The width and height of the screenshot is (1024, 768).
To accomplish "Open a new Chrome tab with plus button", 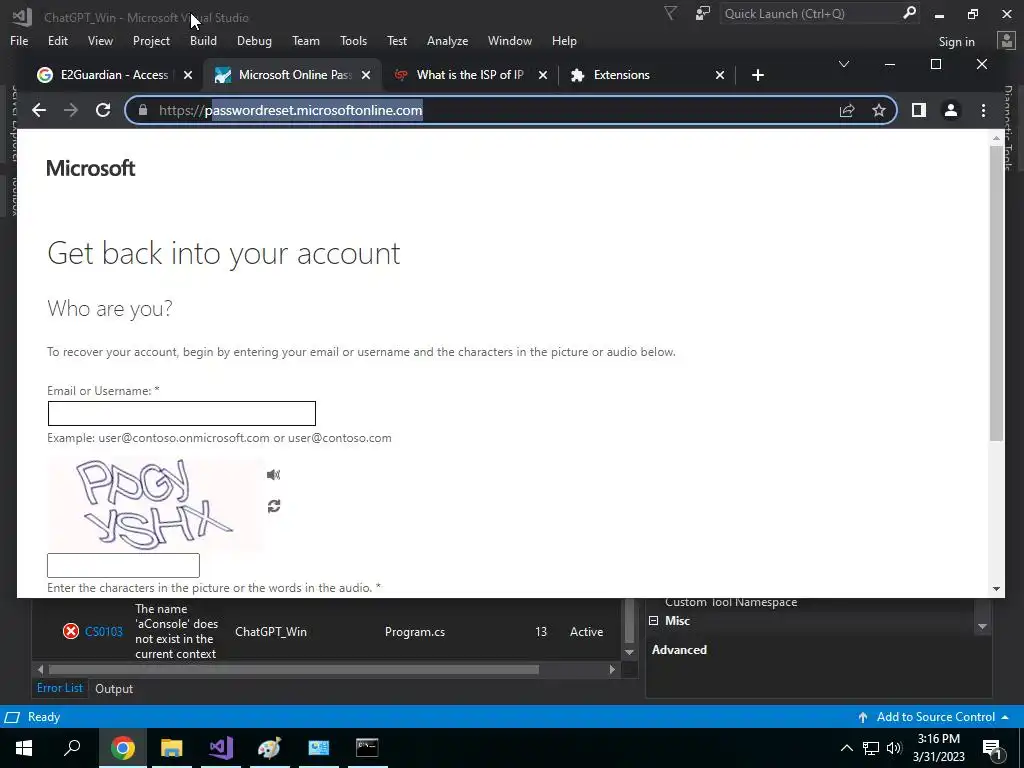I will (758, 75).
